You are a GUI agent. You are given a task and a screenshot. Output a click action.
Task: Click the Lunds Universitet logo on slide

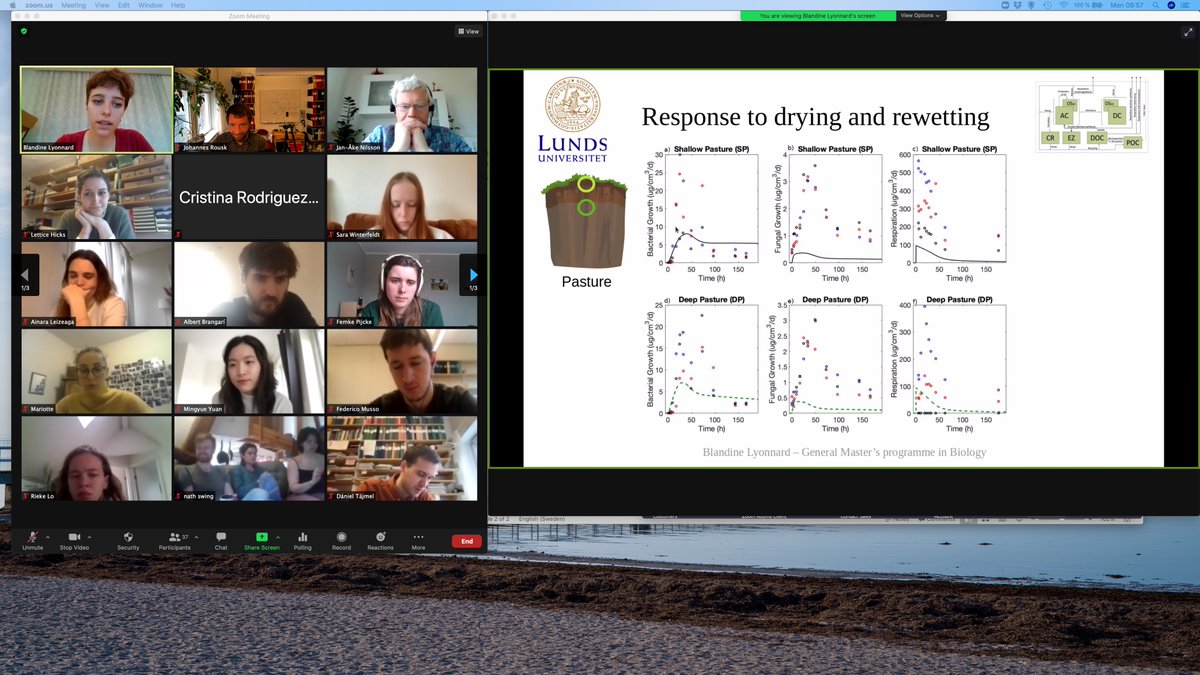coord(572,120)
